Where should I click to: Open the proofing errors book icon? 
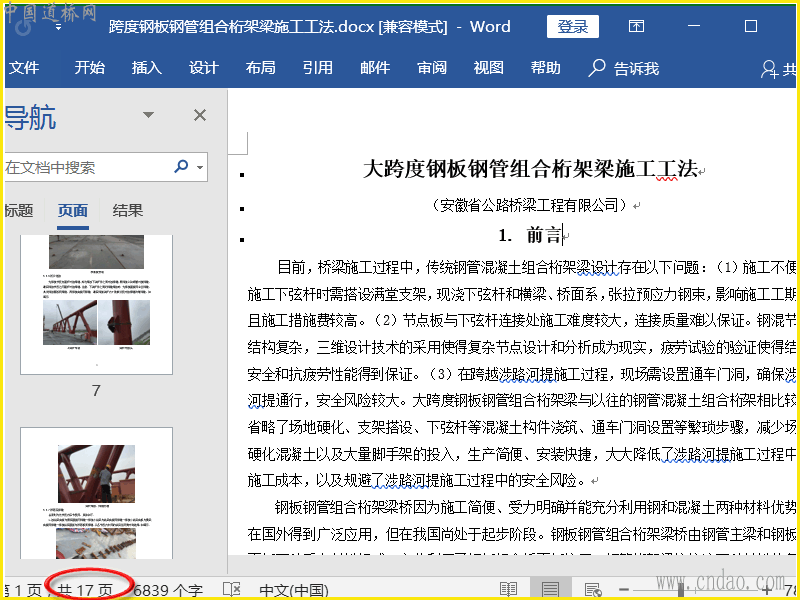(232, 590)
